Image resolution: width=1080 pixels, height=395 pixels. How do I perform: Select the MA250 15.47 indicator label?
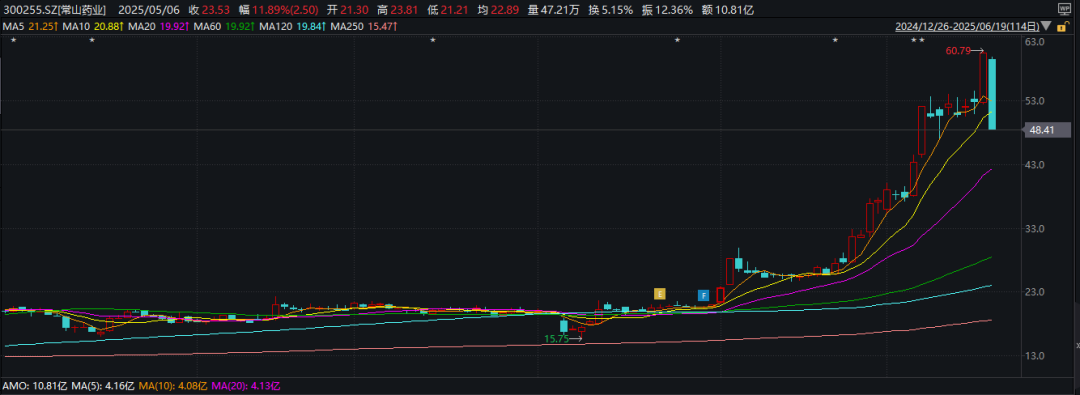363,27
